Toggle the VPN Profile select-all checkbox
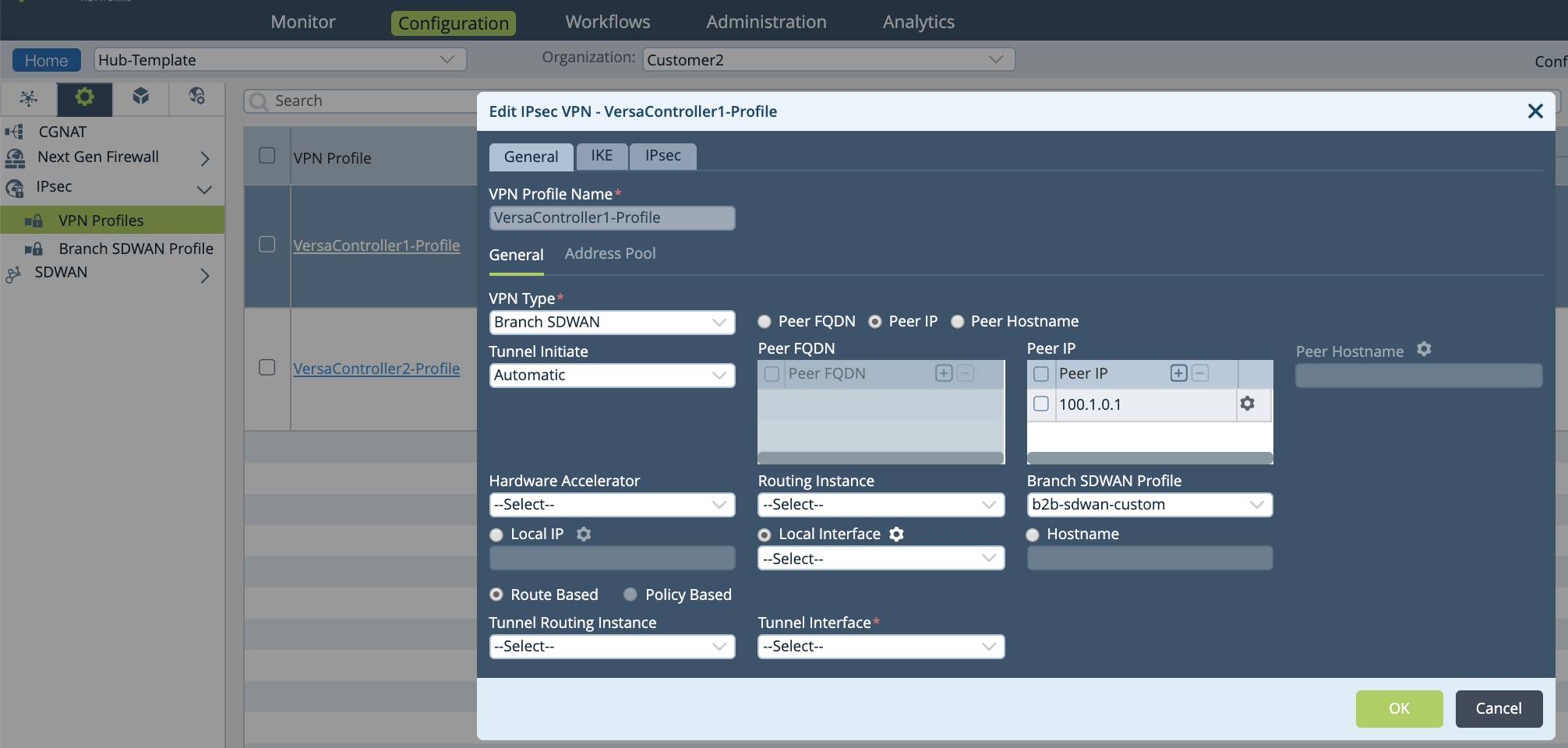Screen dimensions: 1568x748 click(267, 155)
